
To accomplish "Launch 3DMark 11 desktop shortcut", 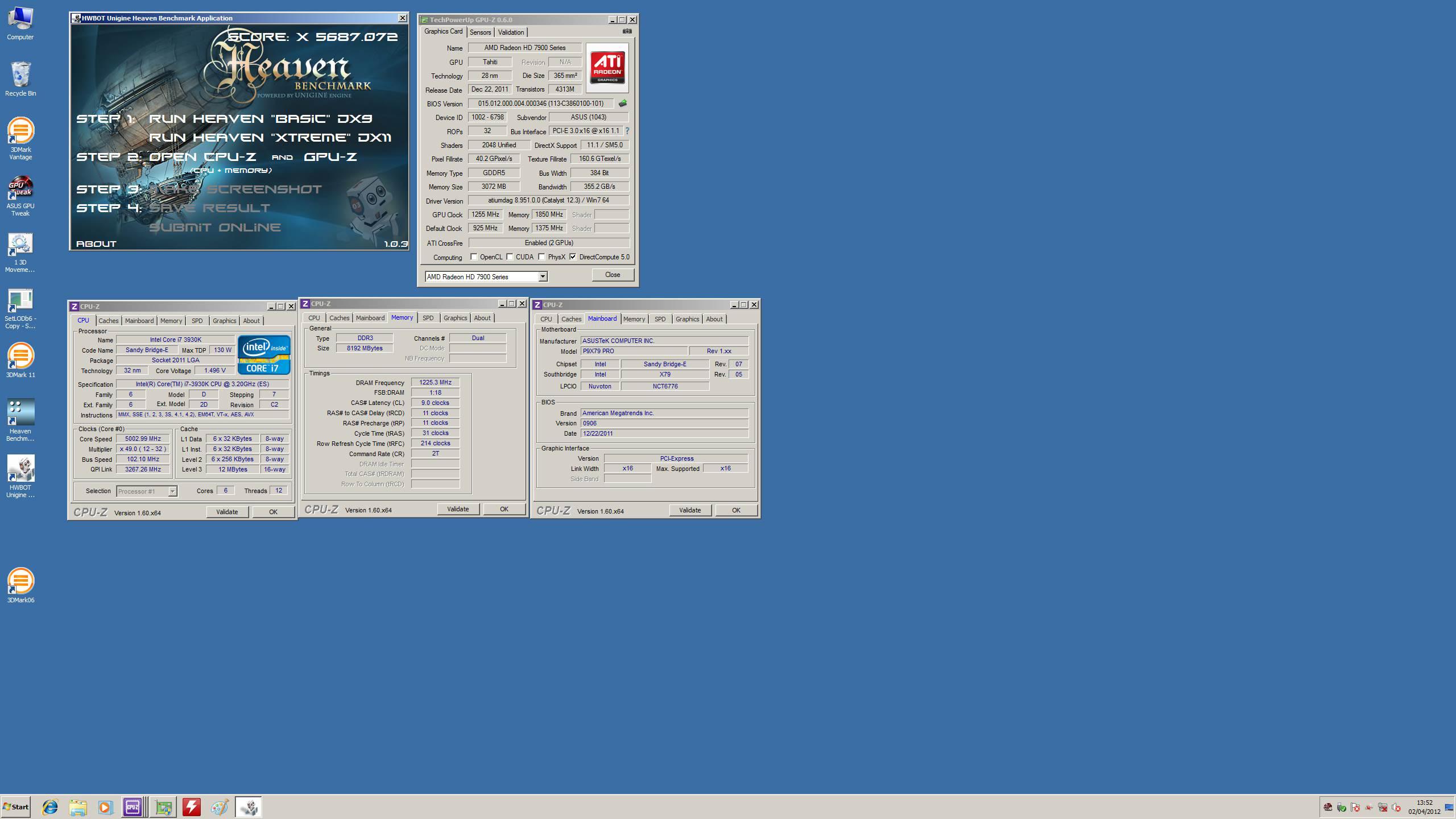I will click(x=20, y=360).
